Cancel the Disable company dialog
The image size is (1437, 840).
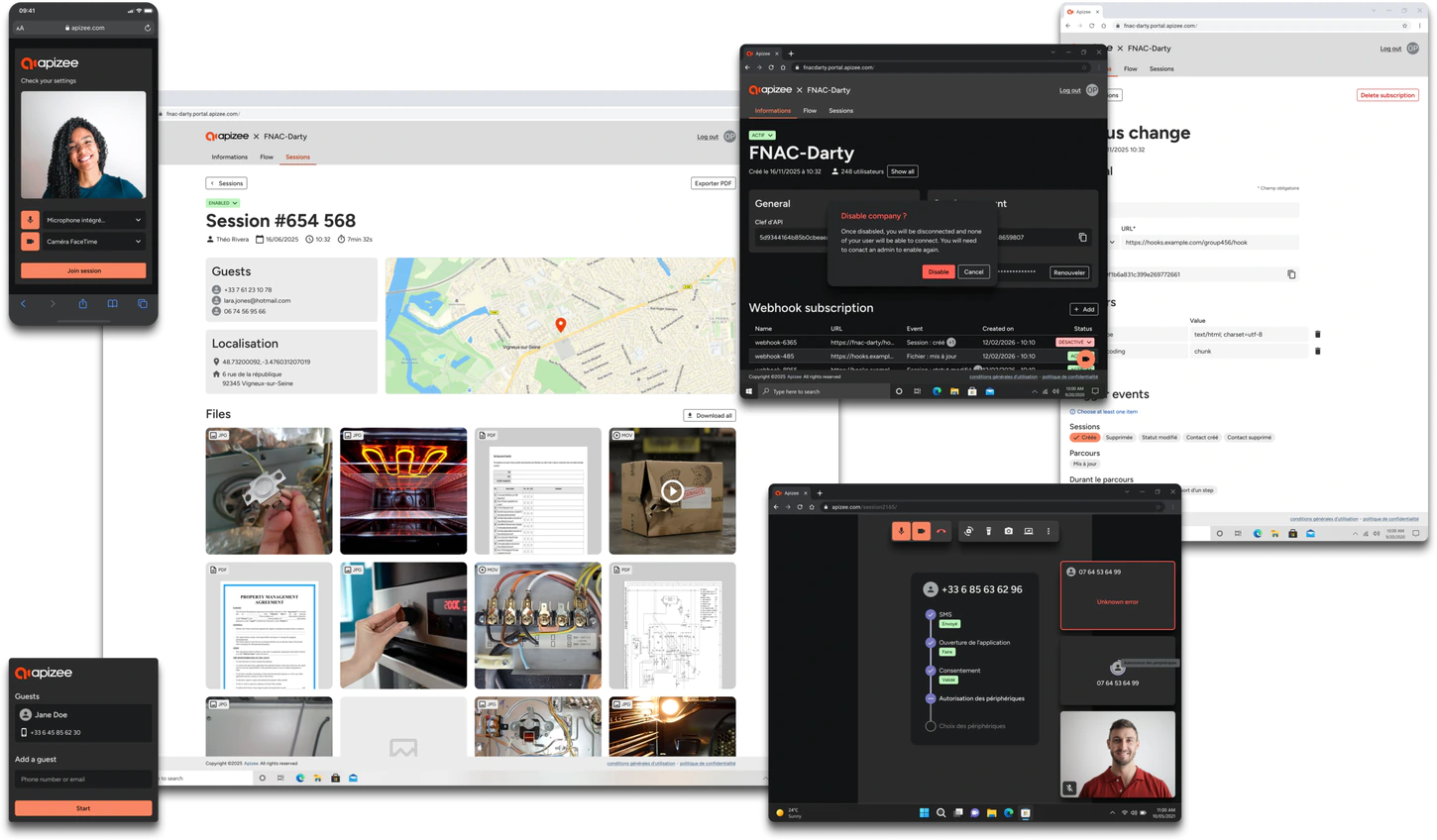(x=974, y=271)
